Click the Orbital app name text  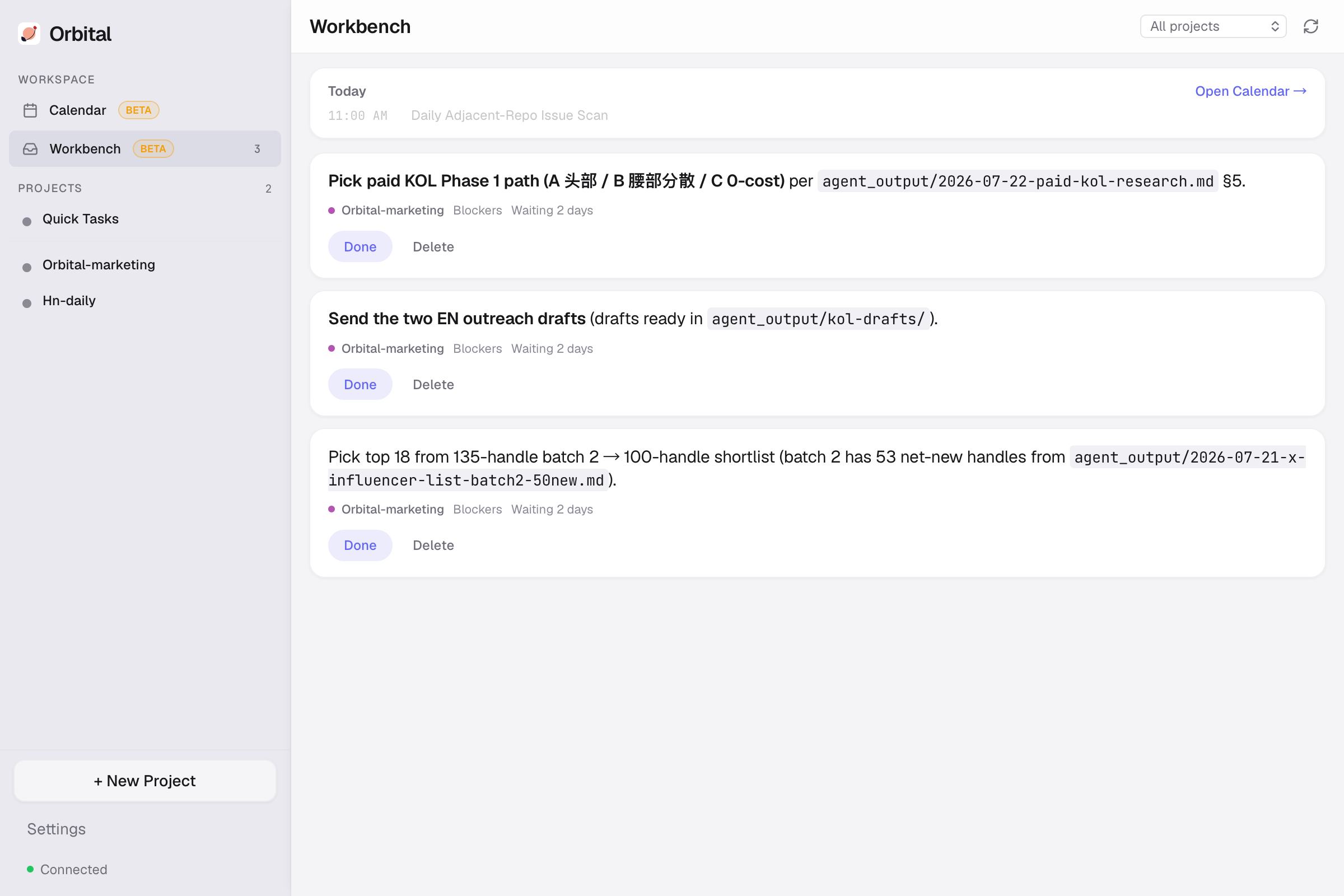pos(80,34)
